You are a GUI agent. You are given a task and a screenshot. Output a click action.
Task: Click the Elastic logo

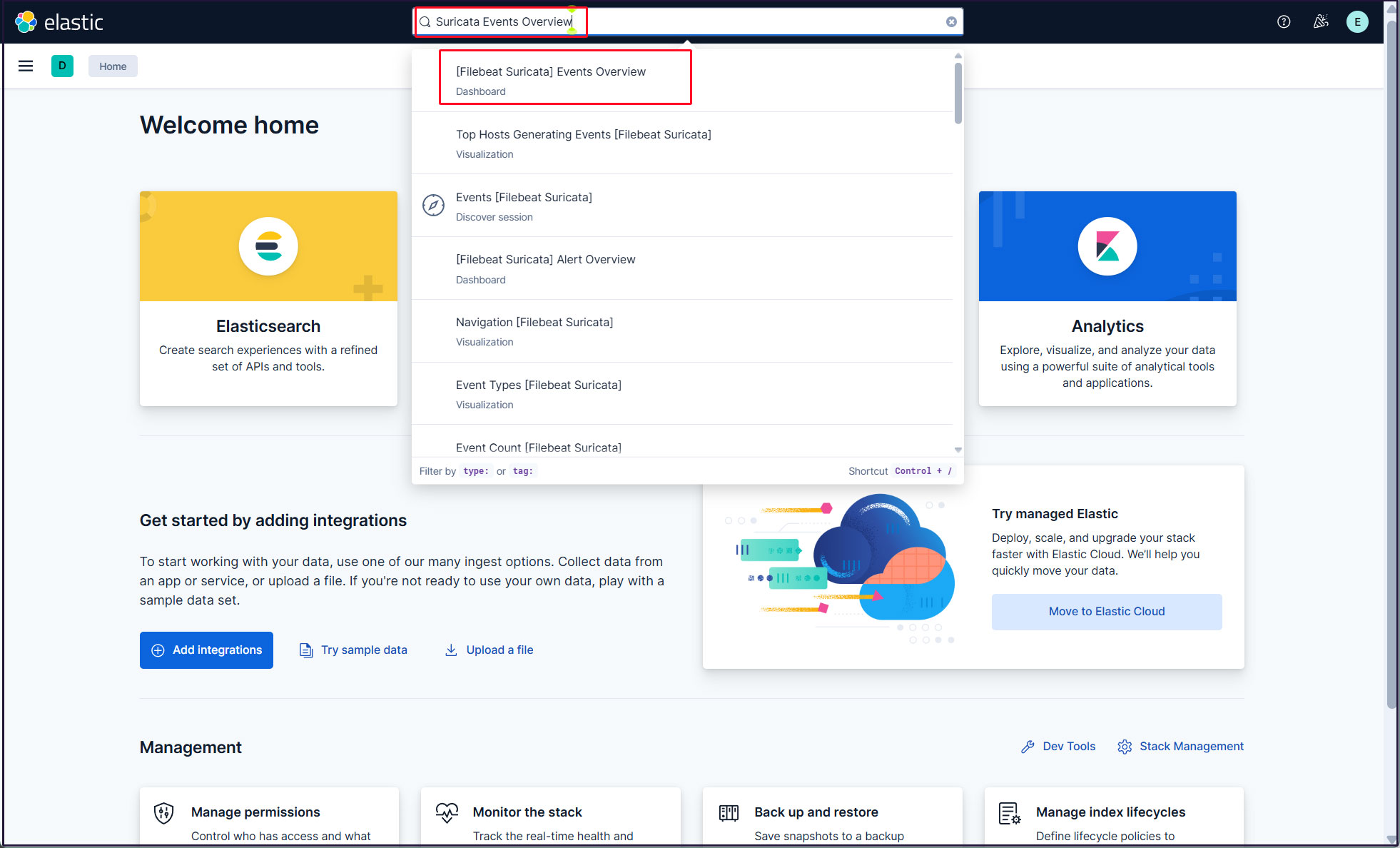59,22
